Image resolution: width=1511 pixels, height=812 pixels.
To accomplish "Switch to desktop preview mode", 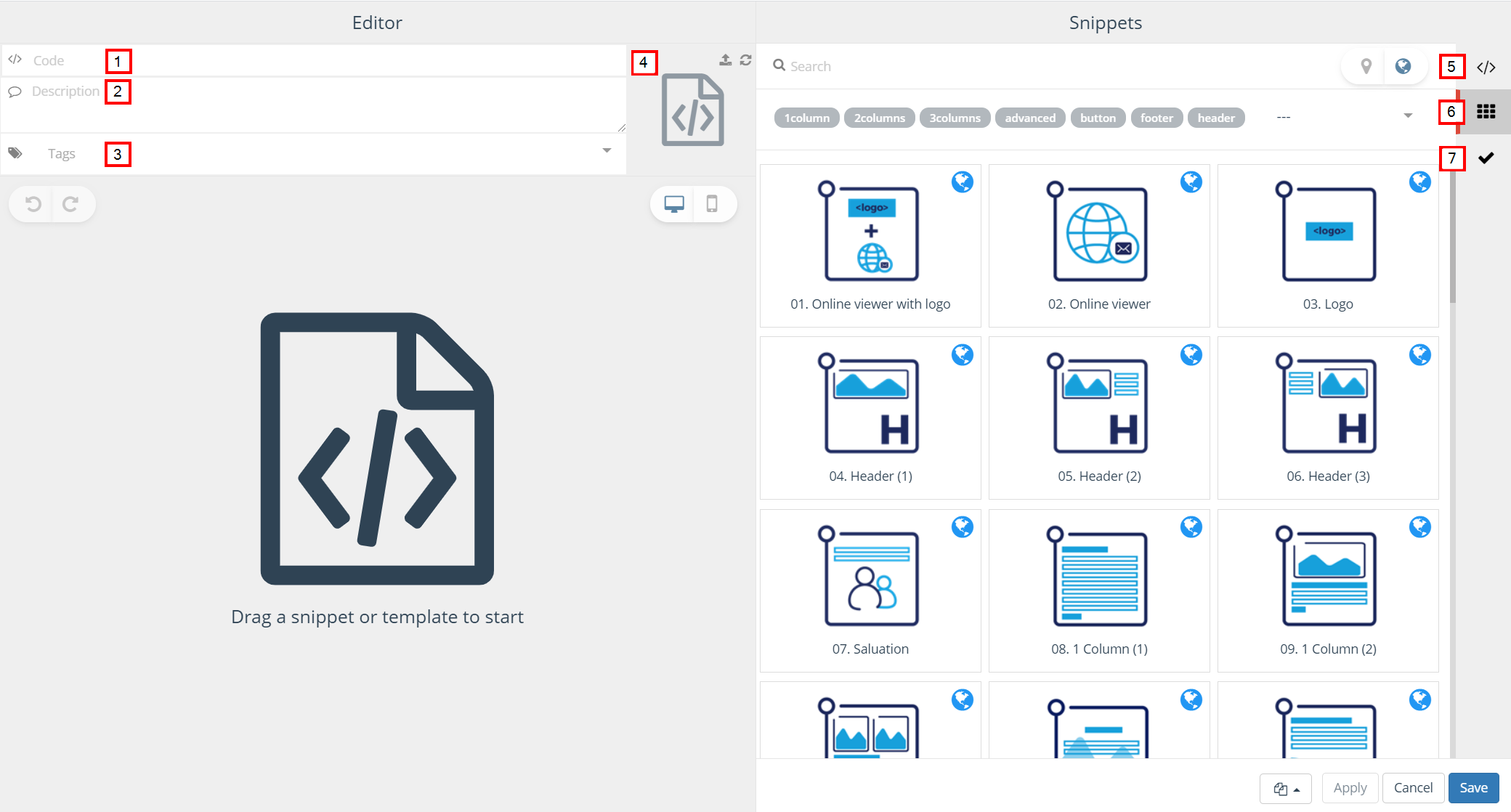I will [673, 204].
